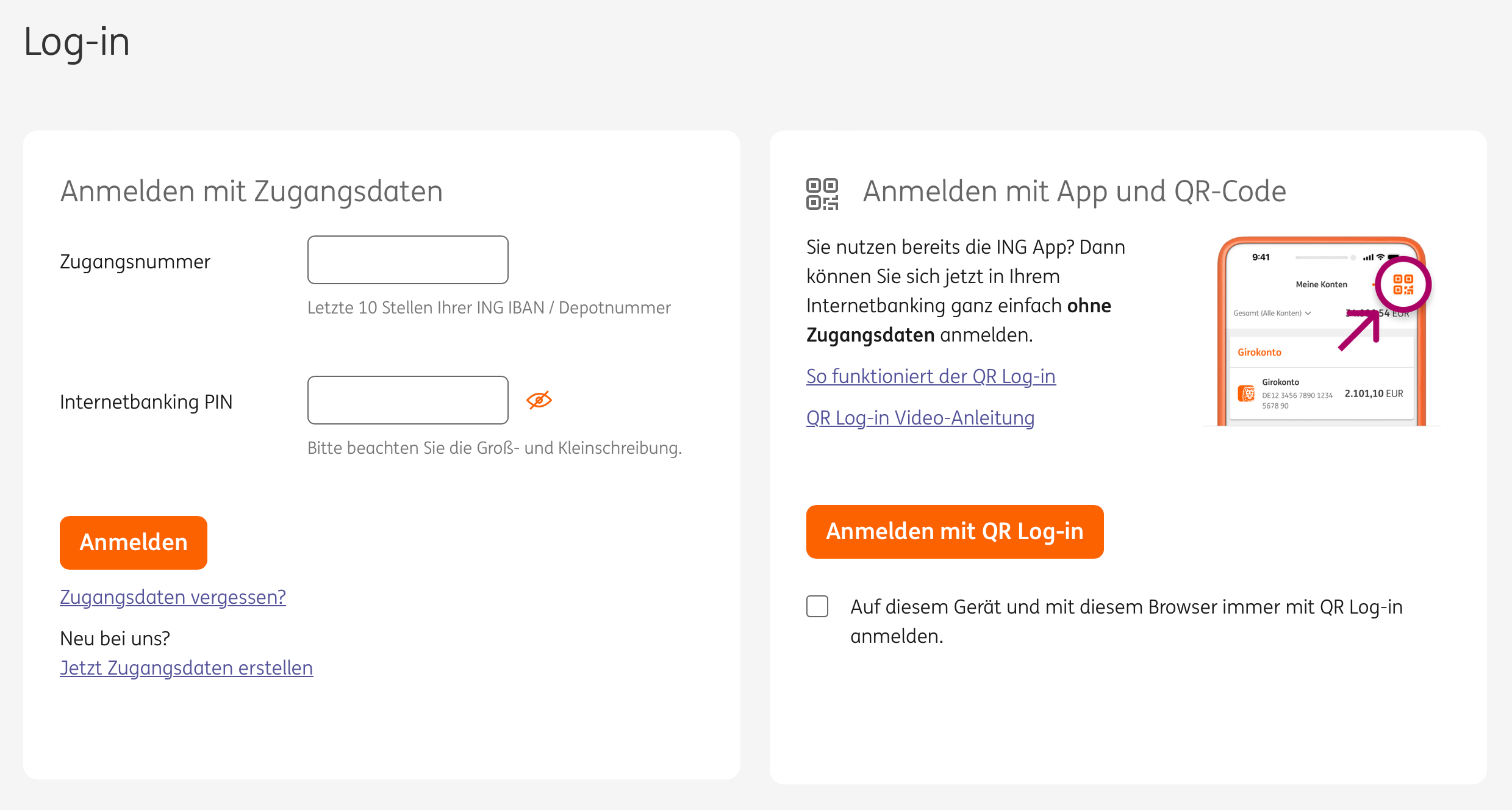Screen dimensions: 1512x810
Task: Click the checkbox label Auf diesem Gerät text
Action: pos(1126,622)
